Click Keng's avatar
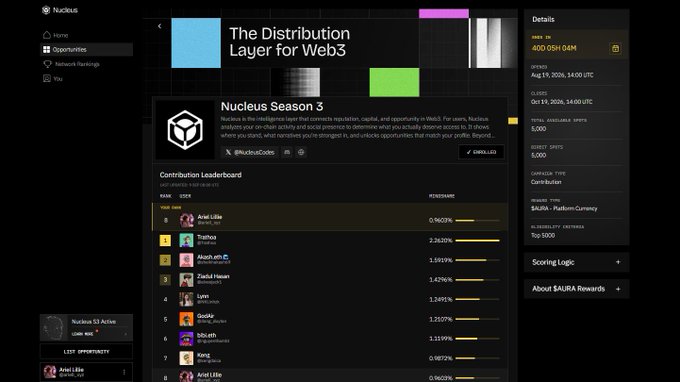The height and width of the screenshot is (382, 680). point(186,358)
